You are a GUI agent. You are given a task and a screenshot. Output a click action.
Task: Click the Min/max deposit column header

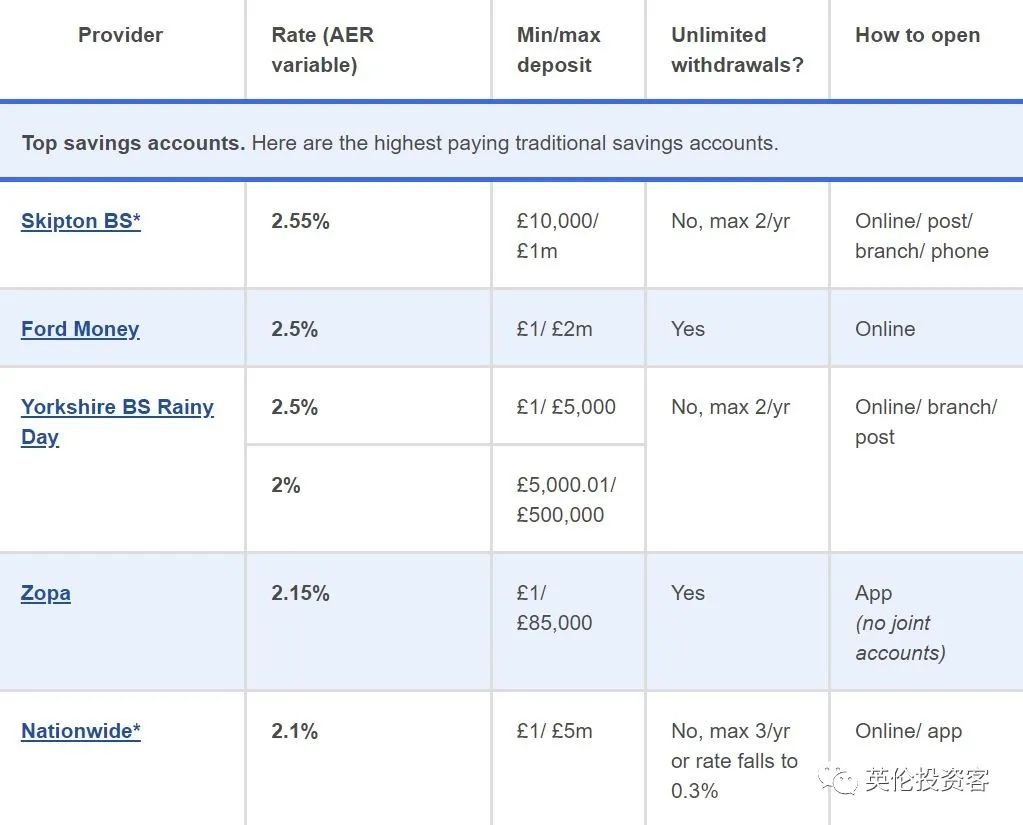(558, 50)
